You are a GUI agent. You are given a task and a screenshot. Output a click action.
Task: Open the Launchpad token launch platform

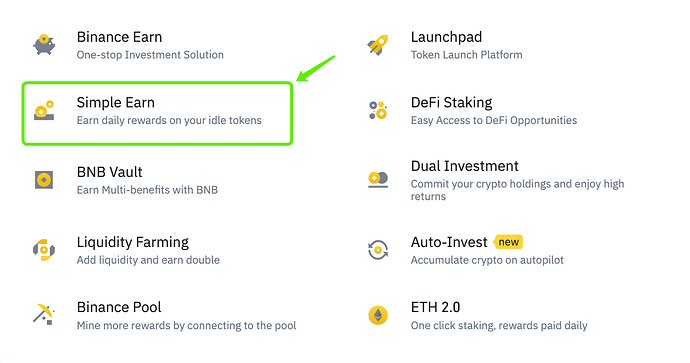pos(446,37)
